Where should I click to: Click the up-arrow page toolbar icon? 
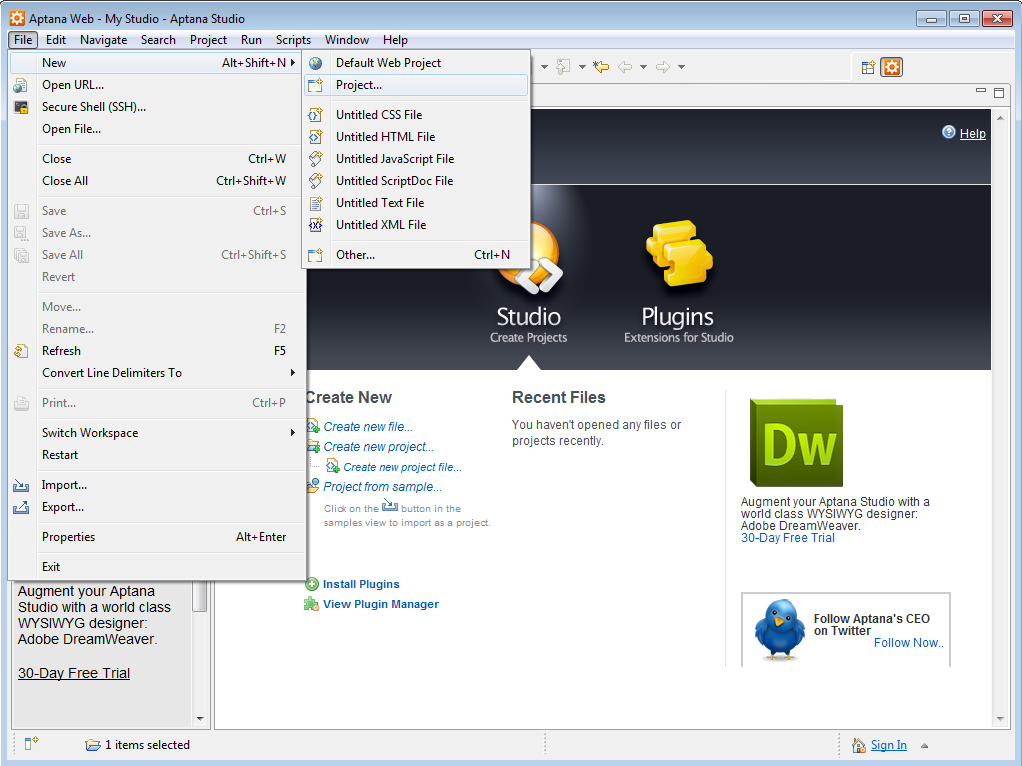(563, 66)
